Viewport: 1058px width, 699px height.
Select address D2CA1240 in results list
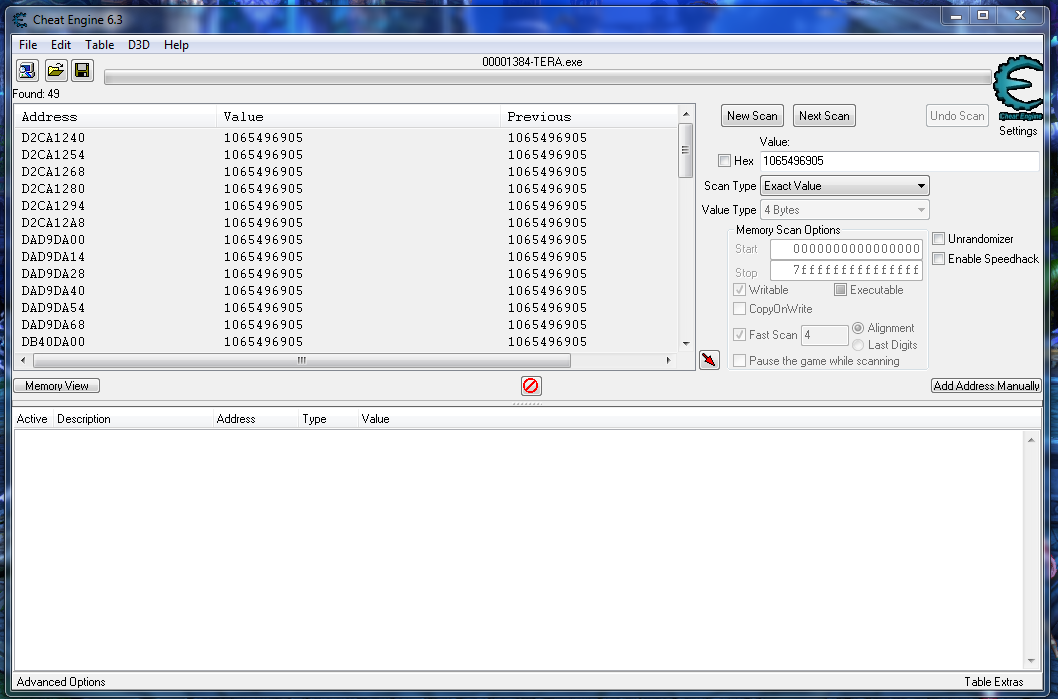pyautogui.click(x=53, y=138)
